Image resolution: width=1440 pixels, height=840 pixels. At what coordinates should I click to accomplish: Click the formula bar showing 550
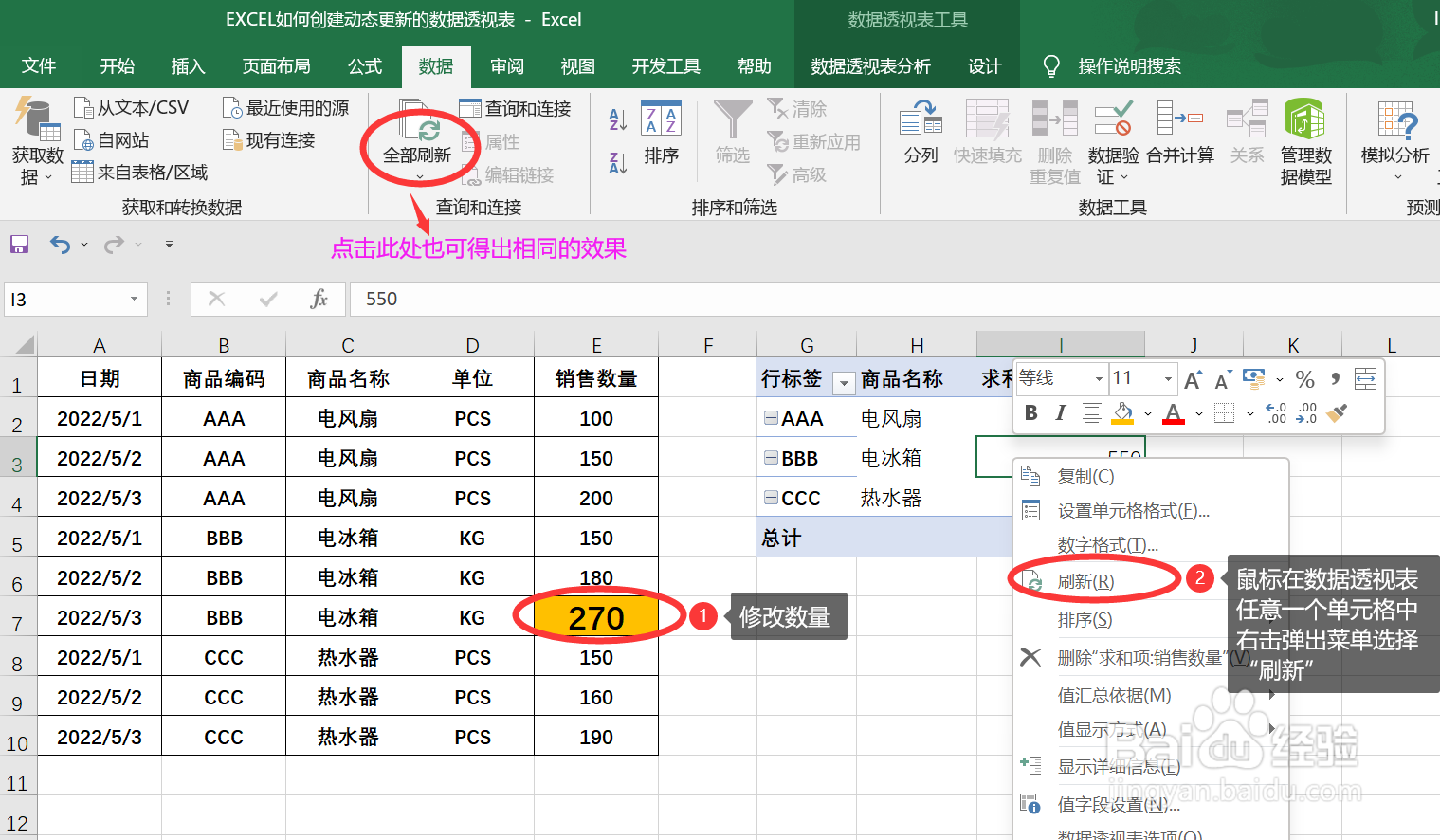point(895,299)
